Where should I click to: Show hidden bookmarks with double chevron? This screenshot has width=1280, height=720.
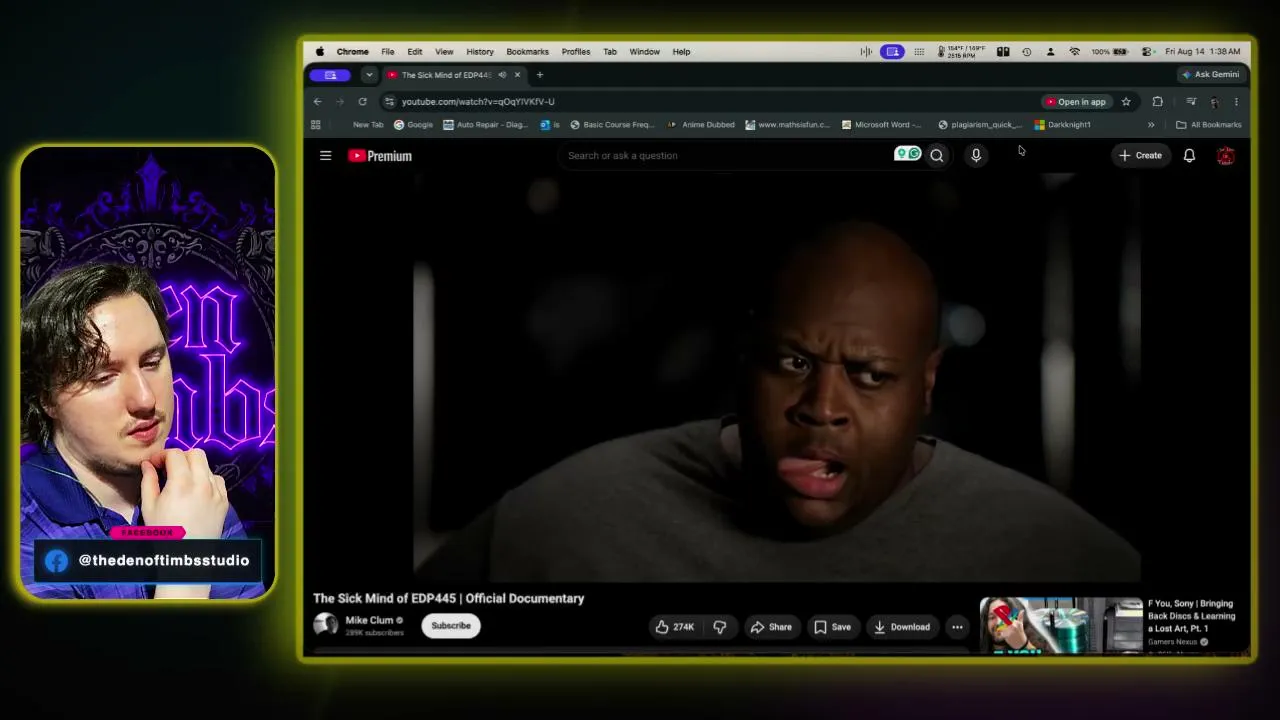pyautogui.click(x=1151, y=125)
